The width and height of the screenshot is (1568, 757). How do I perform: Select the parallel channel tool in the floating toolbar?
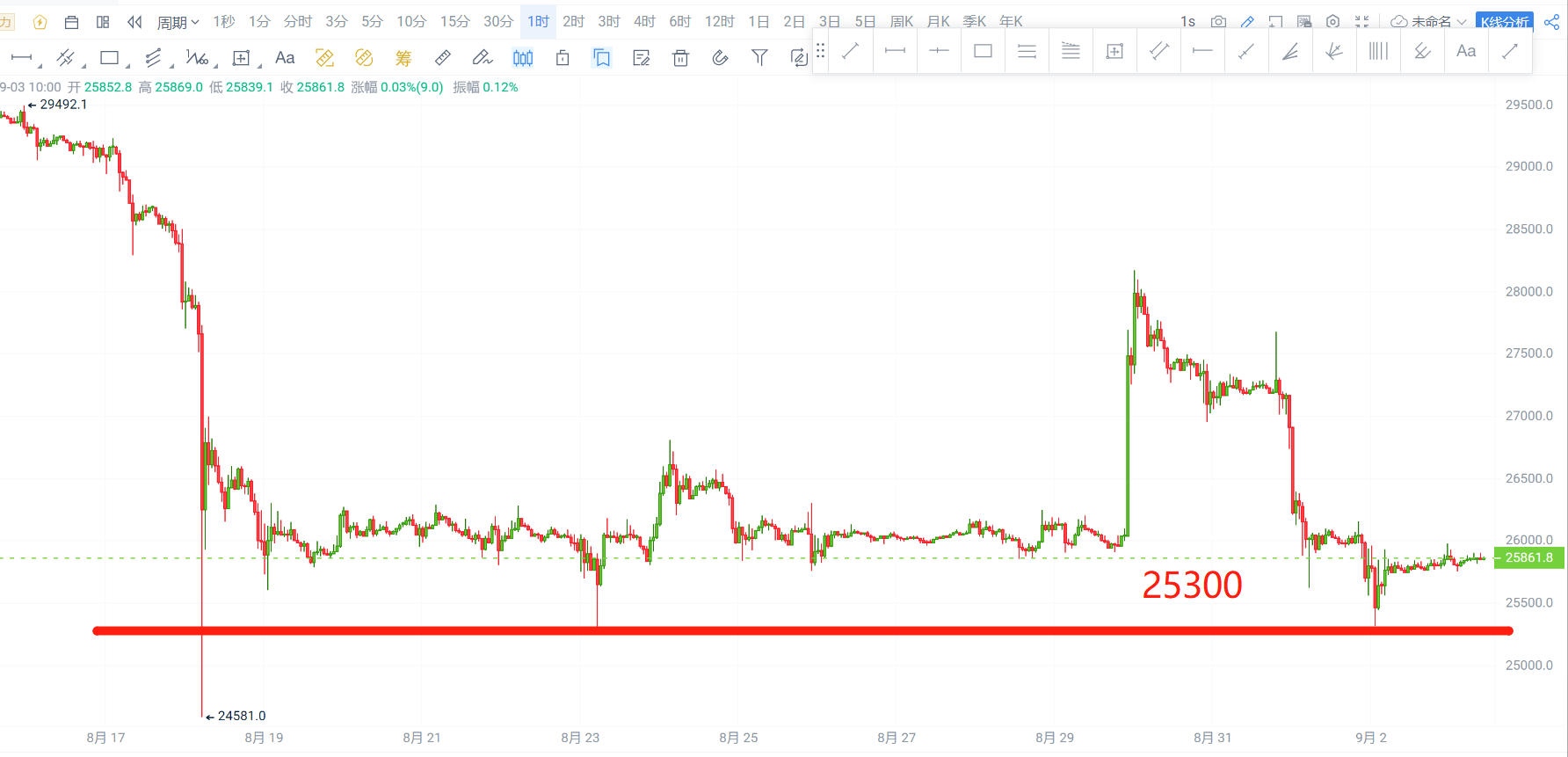1158,51
